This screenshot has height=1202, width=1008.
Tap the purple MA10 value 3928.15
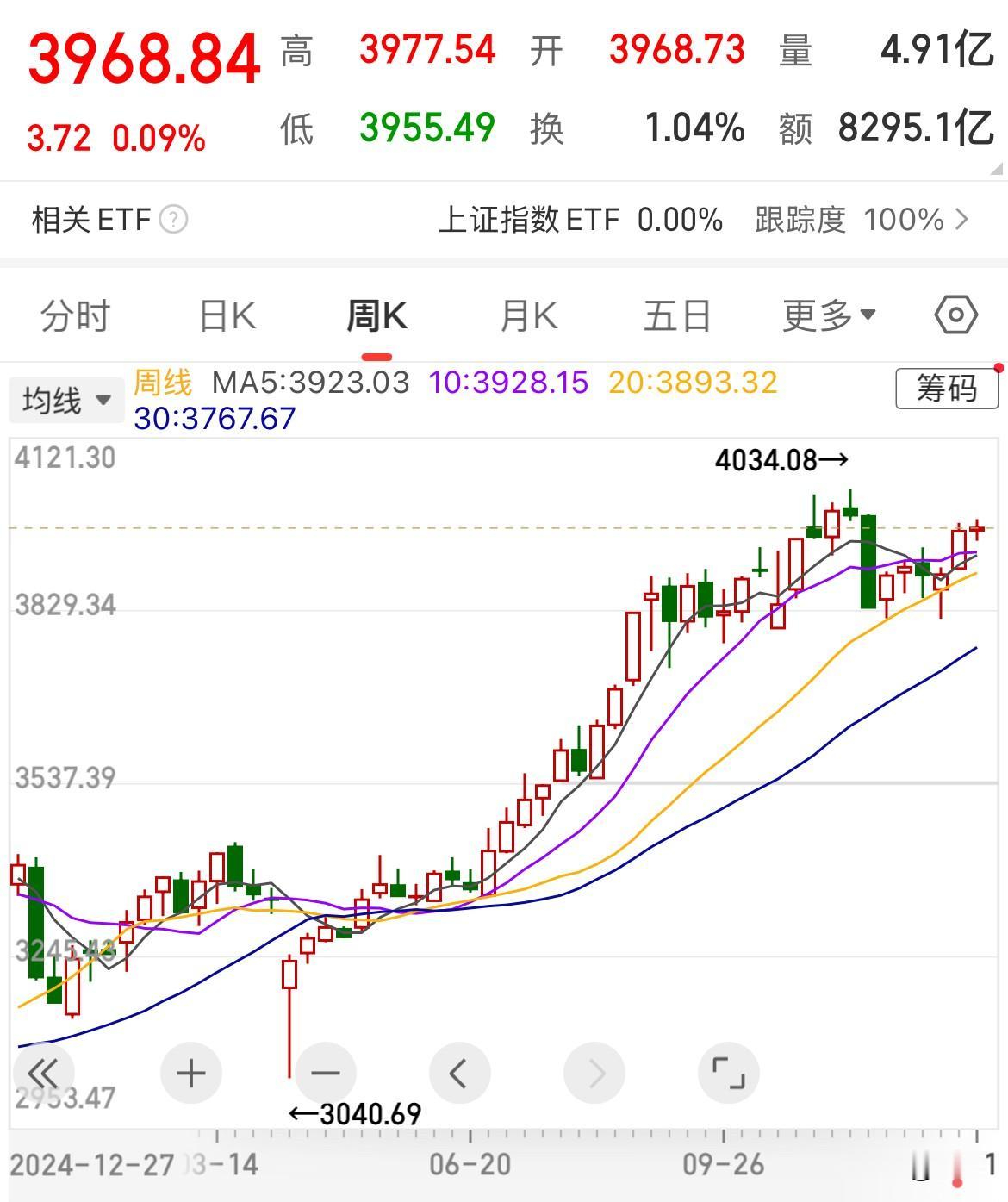(508, 382)
